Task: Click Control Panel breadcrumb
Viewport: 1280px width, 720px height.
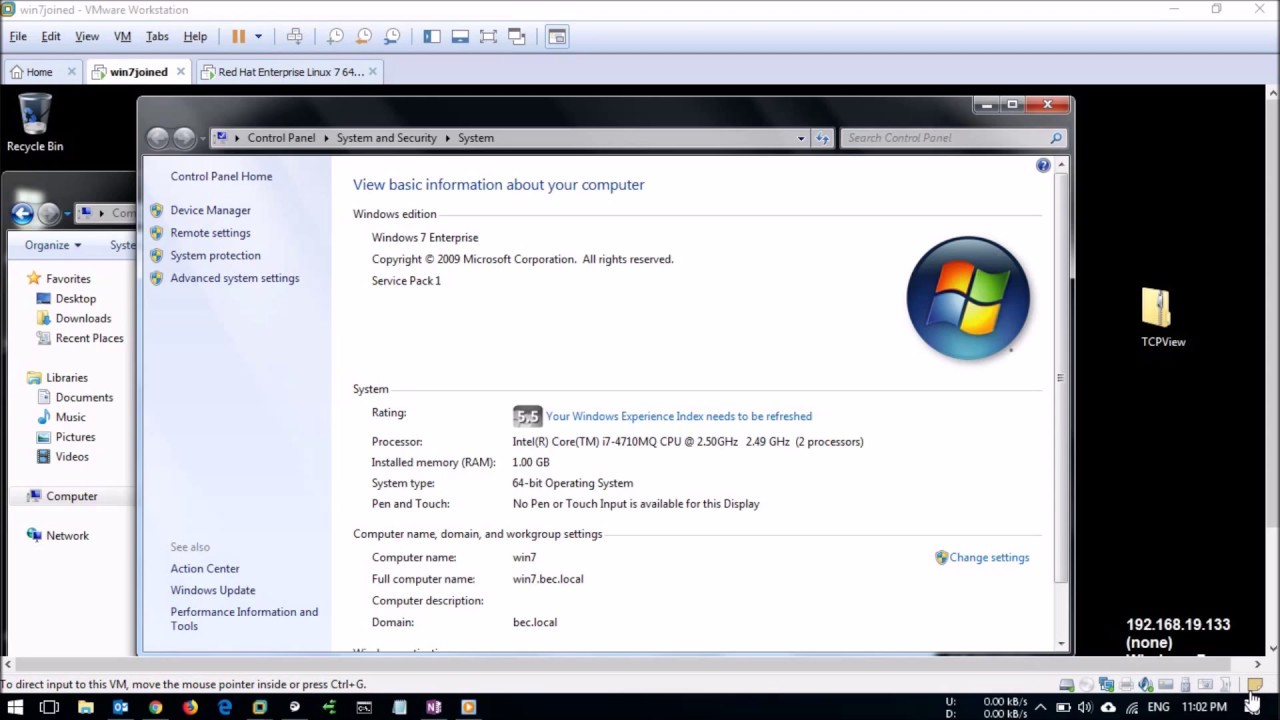Action: [x=281, y=138]
